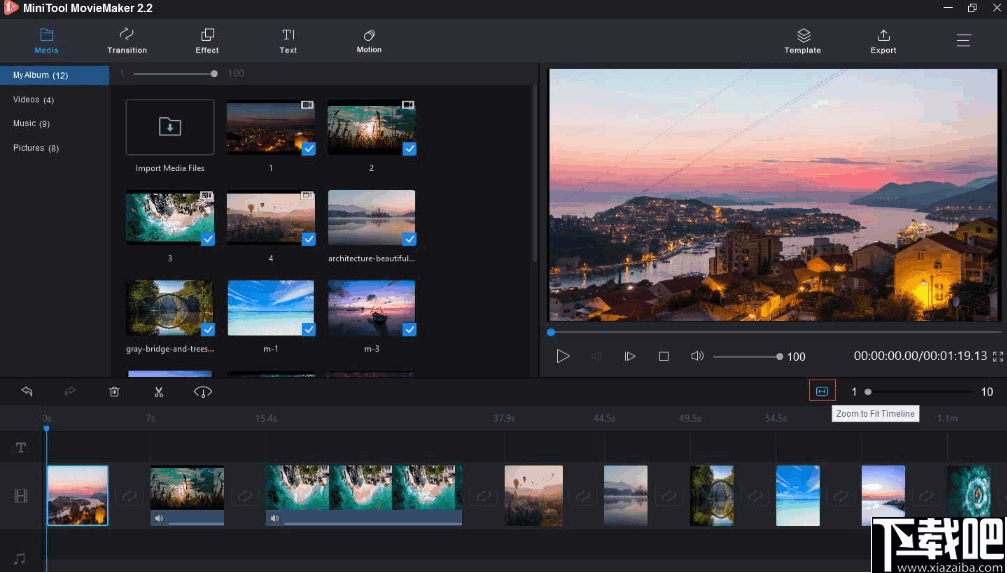Enter full screen preview
This screenshot has width=1007, height=573.
(x=997, y=357)
